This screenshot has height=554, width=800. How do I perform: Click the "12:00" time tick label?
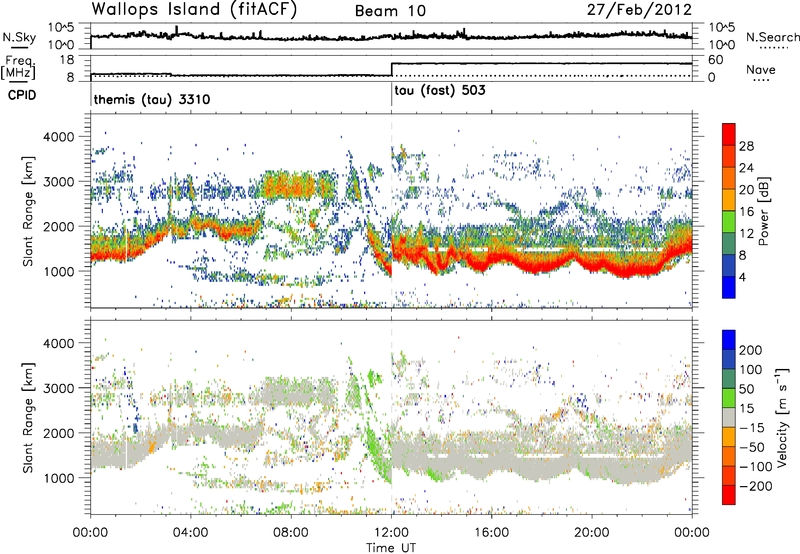[x=391, y=533]
